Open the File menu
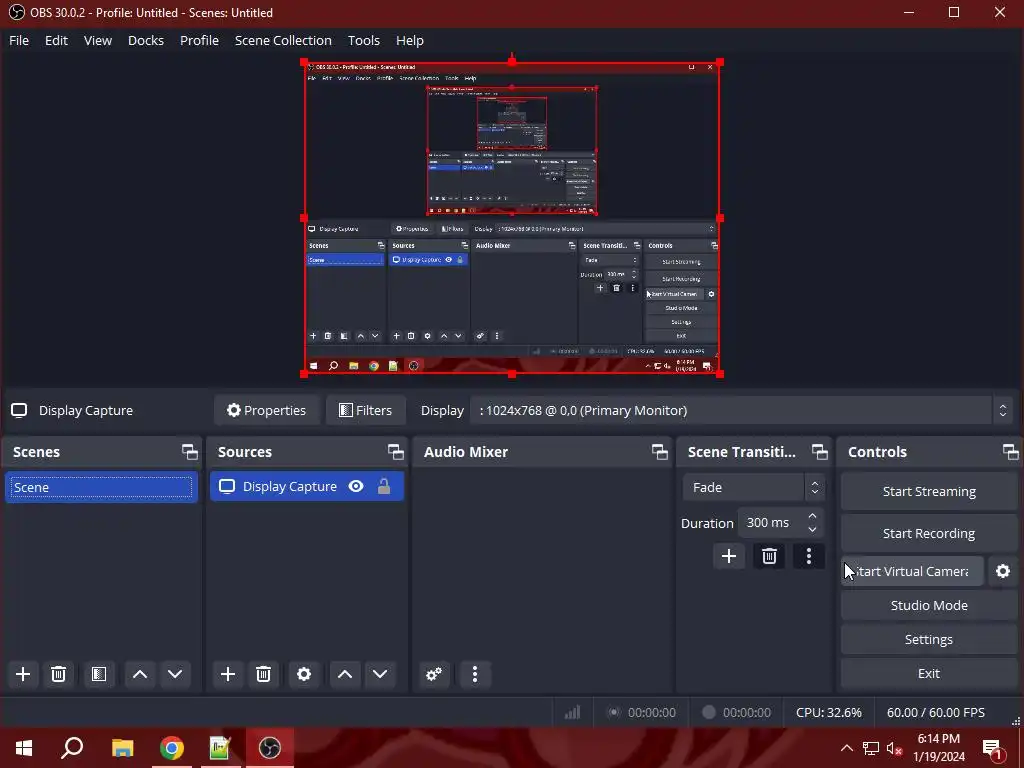Viewport: 1024px width, 768px height. 19,40
